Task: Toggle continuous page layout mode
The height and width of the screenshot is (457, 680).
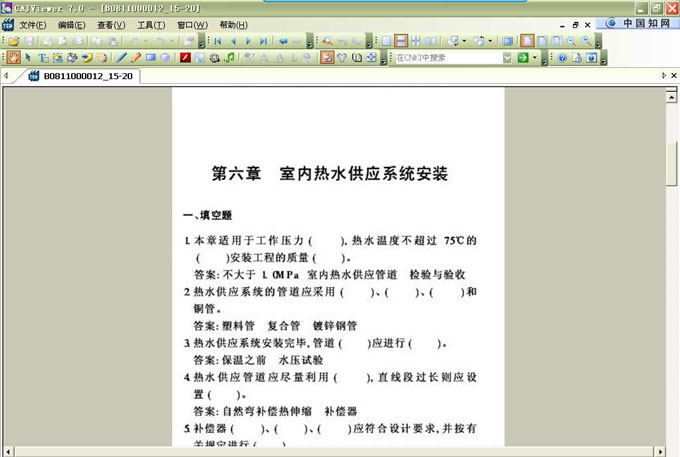Action: (400, 41)
